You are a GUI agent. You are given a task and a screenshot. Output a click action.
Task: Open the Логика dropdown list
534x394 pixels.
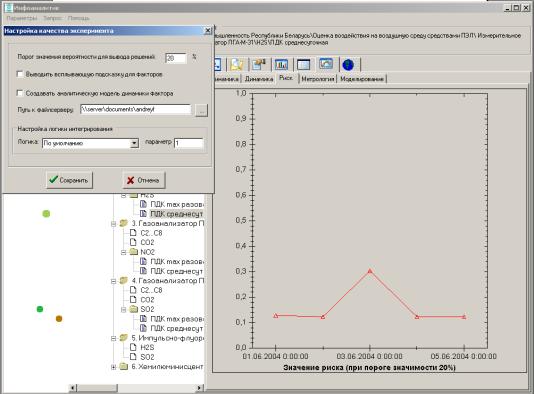(135, 143)
